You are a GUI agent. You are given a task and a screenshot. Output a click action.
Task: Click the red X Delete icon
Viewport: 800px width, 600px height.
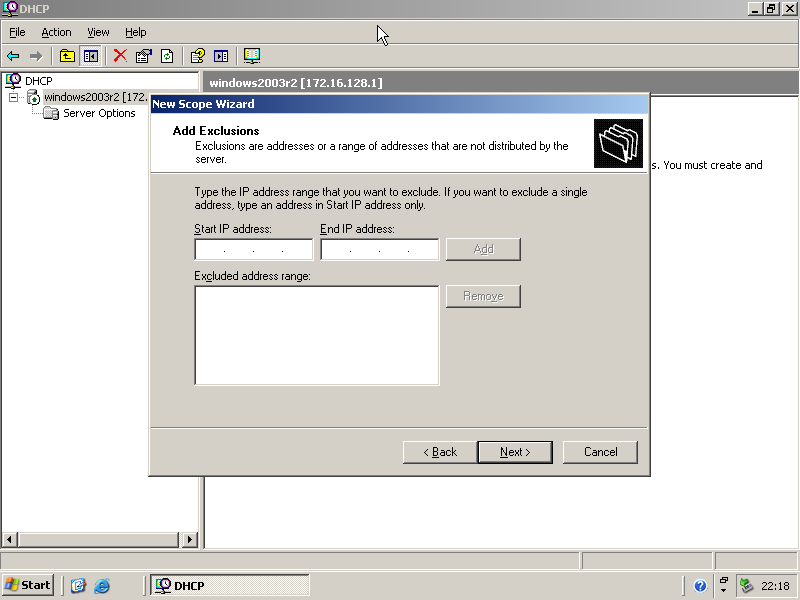click(x=120, y=56)
